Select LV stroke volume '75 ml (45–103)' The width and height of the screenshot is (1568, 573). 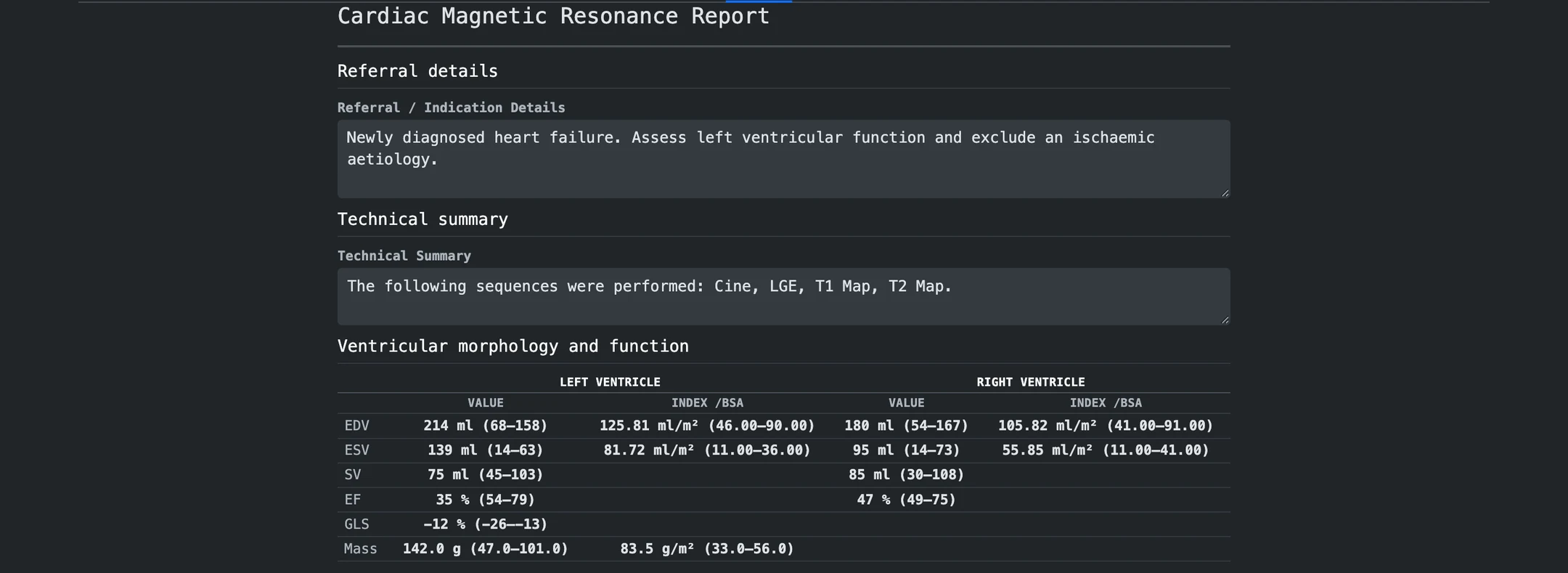[x=486, y=475]
